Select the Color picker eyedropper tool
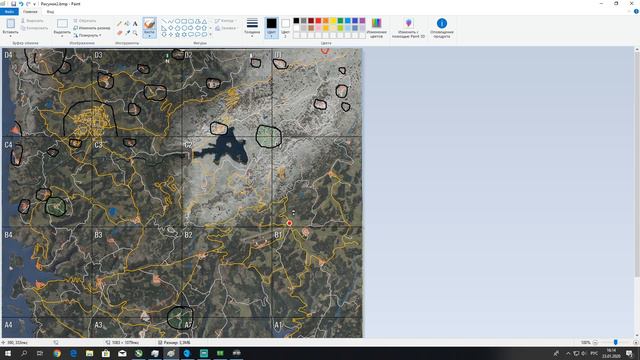Screen dimensions: 640x360 pyautogui.click(x=127, y=32)
